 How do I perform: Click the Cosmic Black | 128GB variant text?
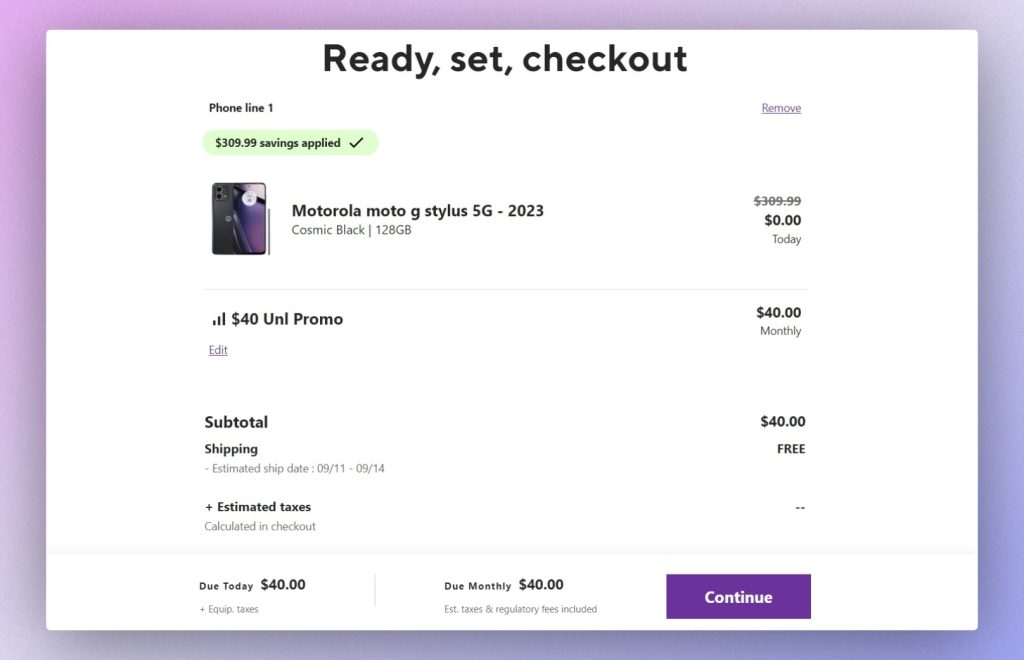351,230
